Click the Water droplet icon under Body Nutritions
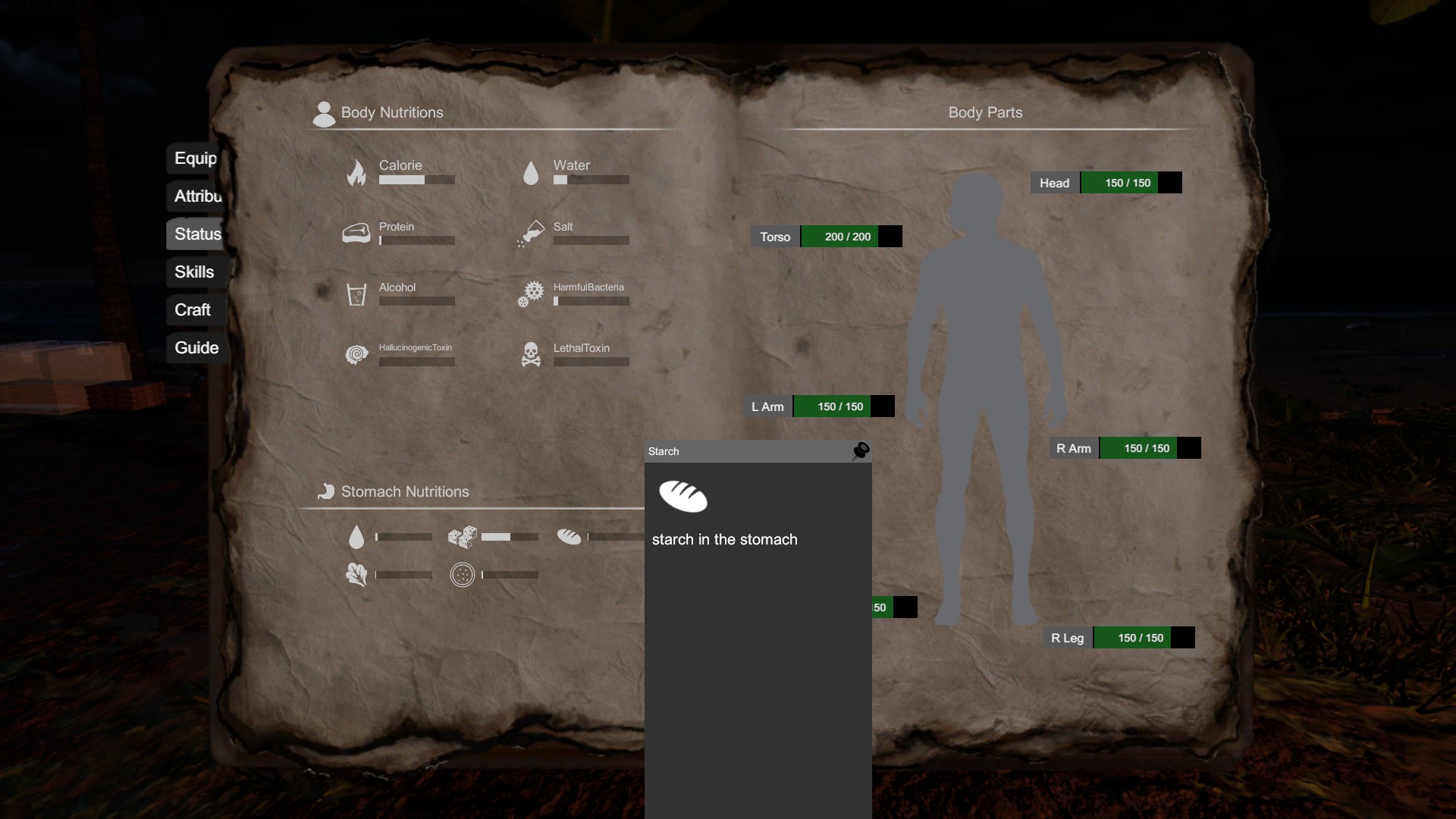The width and height of the screenshot is (1456, 819). [x=531, y=173]
